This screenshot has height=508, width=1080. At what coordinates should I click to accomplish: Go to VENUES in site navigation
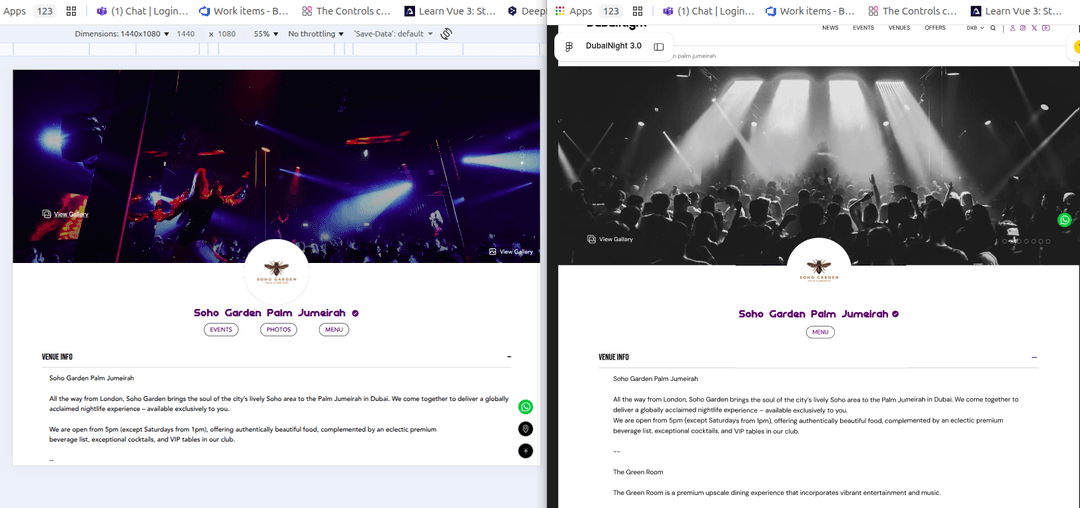[x=899, y=28]
